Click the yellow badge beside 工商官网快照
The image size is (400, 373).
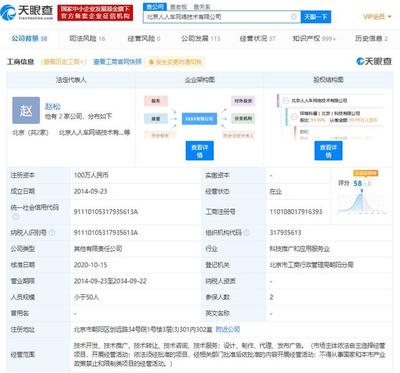pyautogui.click(x=175, y=62)
